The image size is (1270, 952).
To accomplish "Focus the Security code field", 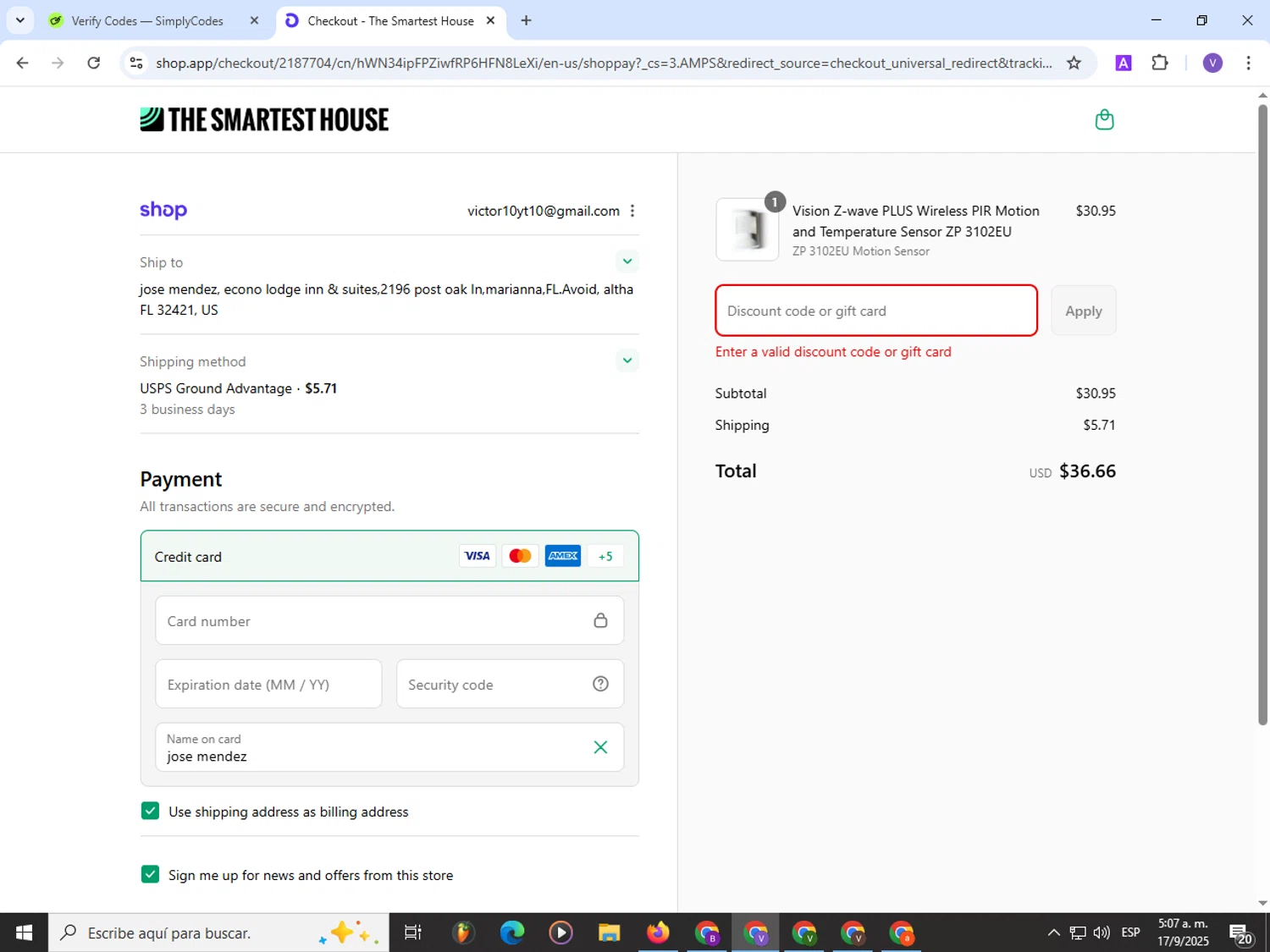I will (510, 684).
